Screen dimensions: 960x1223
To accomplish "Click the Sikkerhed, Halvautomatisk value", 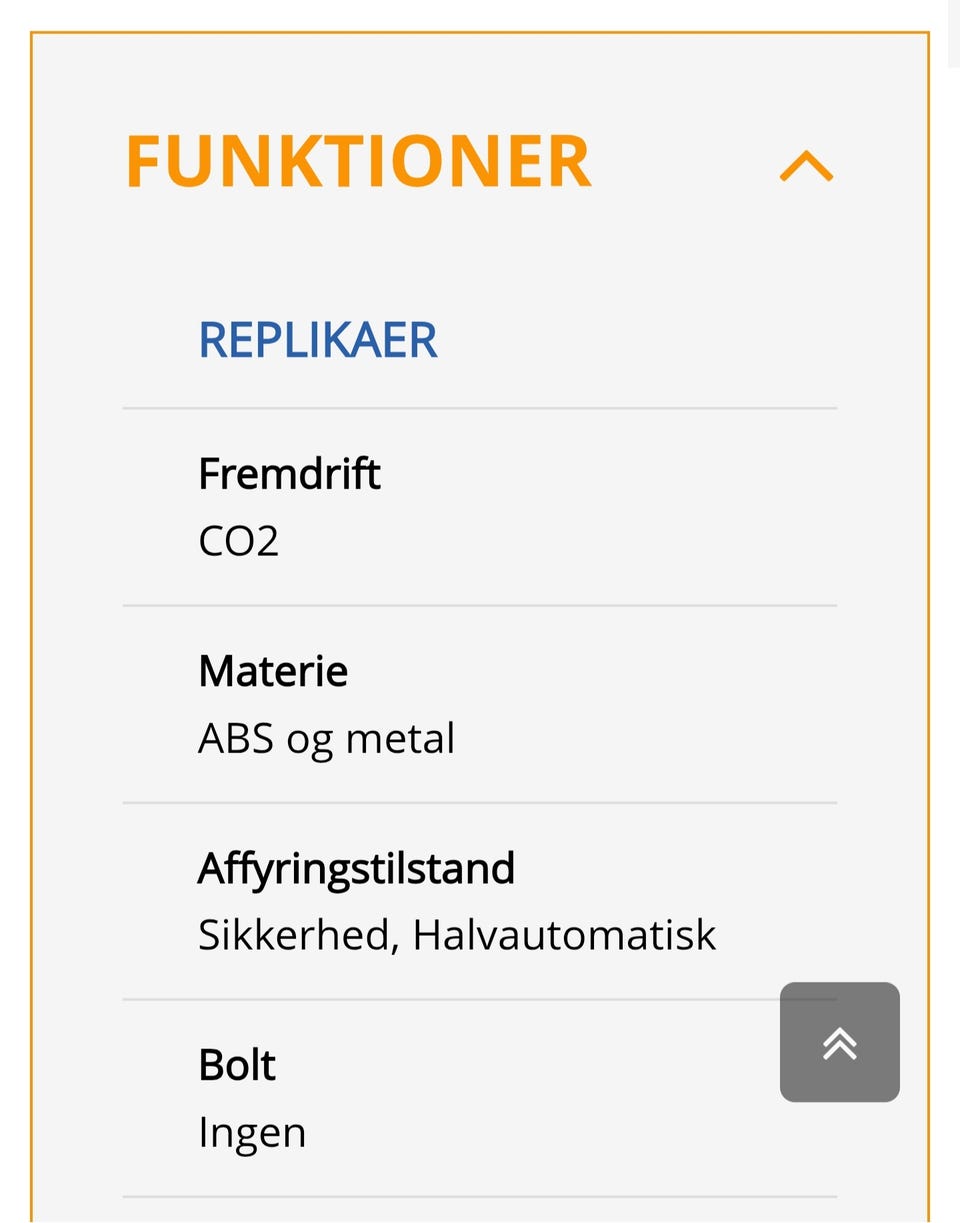I will [457, 935].
